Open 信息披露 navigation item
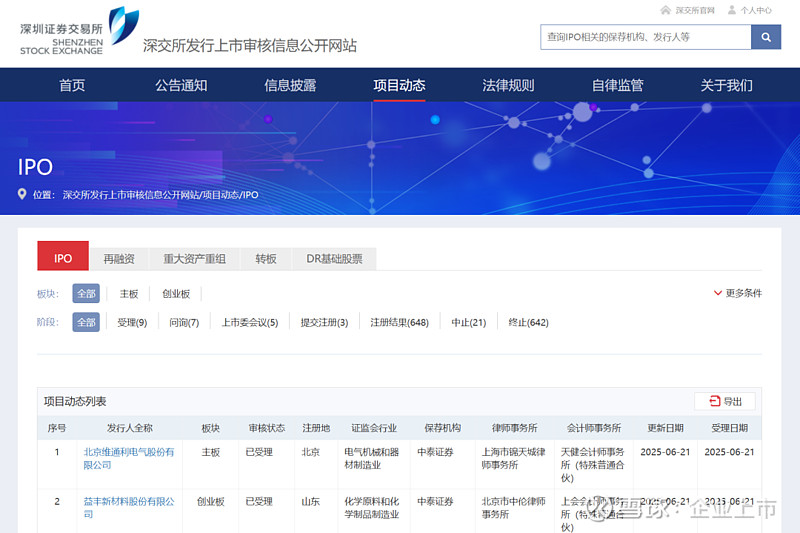The height and width of the screenshot is (533, 800). click(290, 85)
